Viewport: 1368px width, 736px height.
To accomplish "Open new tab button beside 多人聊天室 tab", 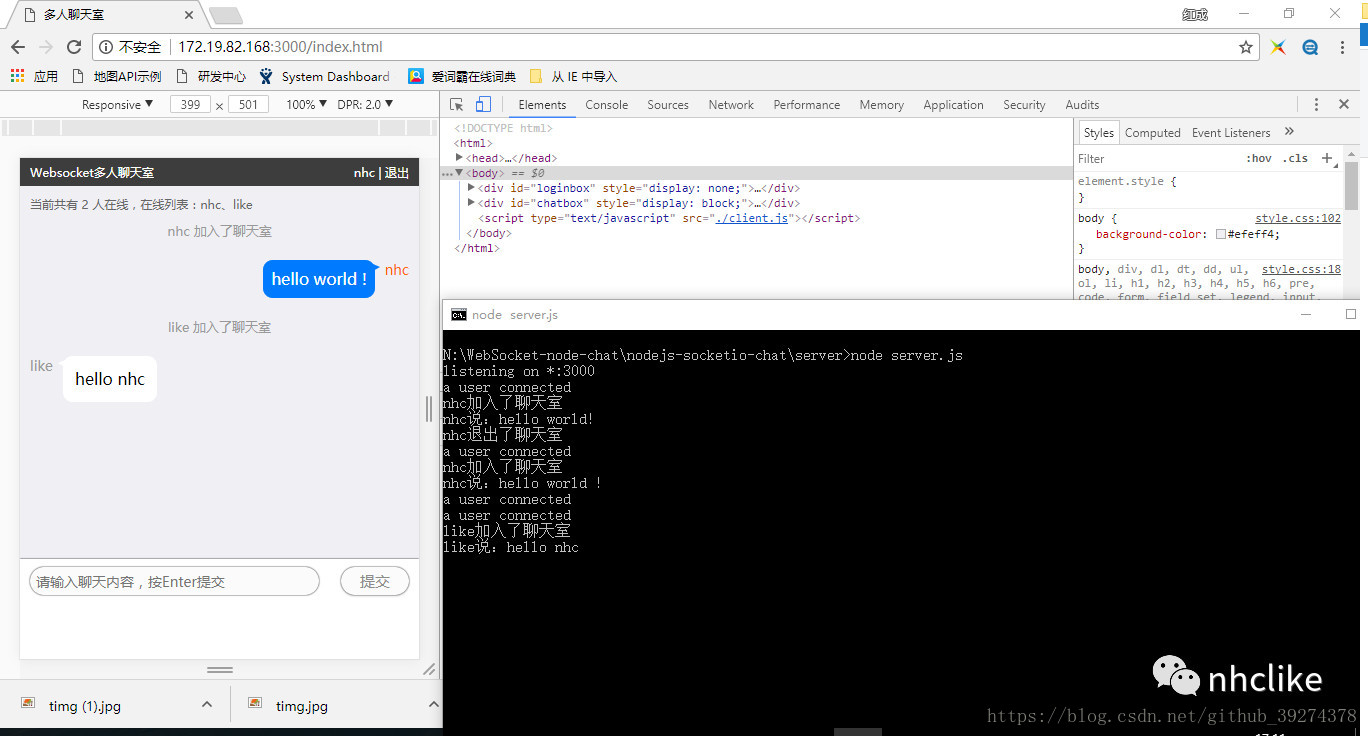I will click(x=225, y=15).
